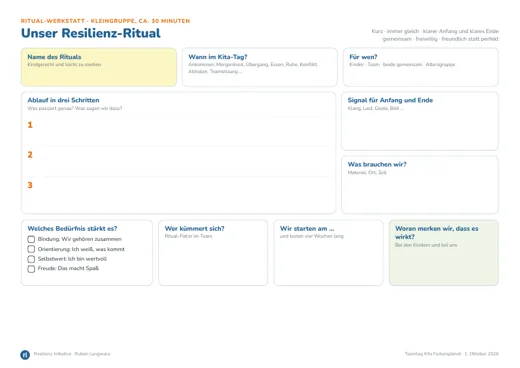
Task: Click the 'und testen vier Wochen lang' hint text
Action: pos(312,236)
